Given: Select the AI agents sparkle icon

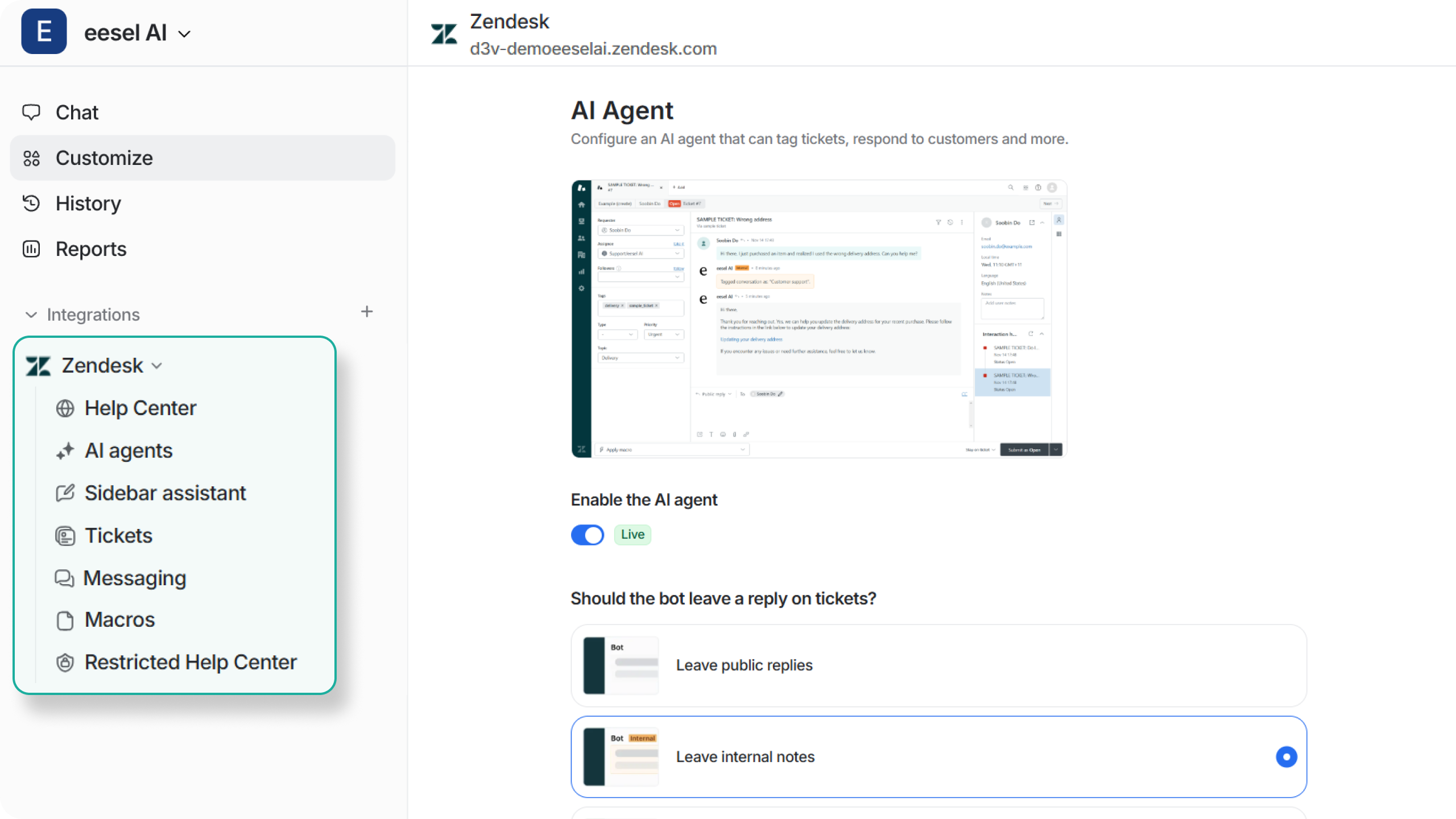Looking at the screenshot, I should tap(65, 450).
